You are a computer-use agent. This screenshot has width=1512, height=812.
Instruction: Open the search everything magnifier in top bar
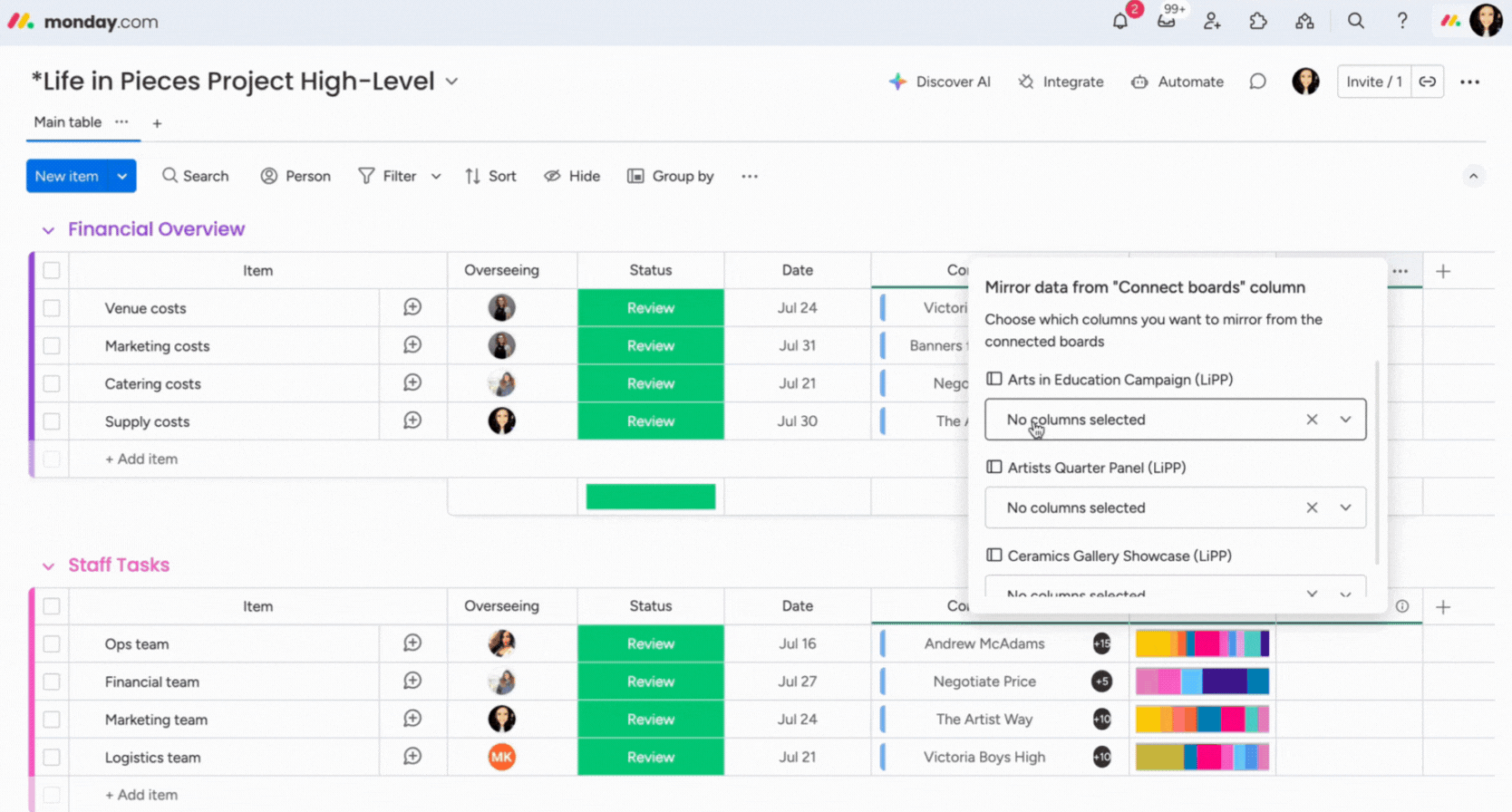point(1356,21)
